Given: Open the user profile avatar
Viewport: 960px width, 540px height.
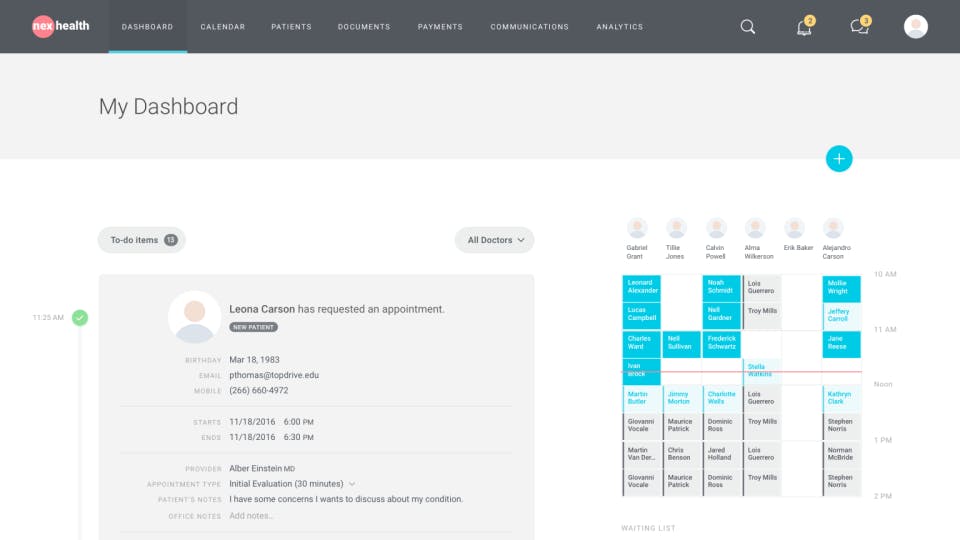Looking at the screenshot, I should [915, 26].
